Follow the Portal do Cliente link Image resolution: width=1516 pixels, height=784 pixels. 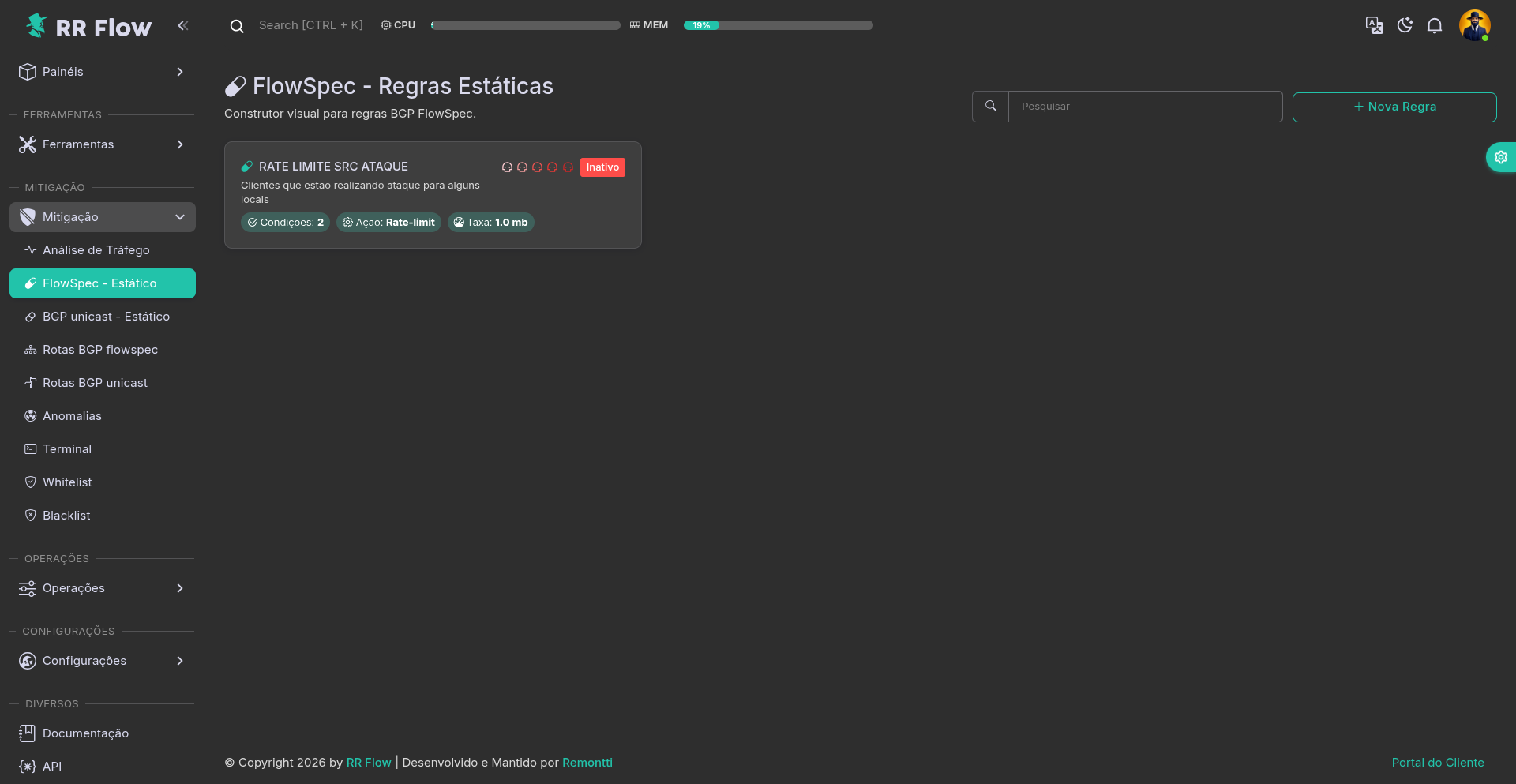[x=1437, y=763]
